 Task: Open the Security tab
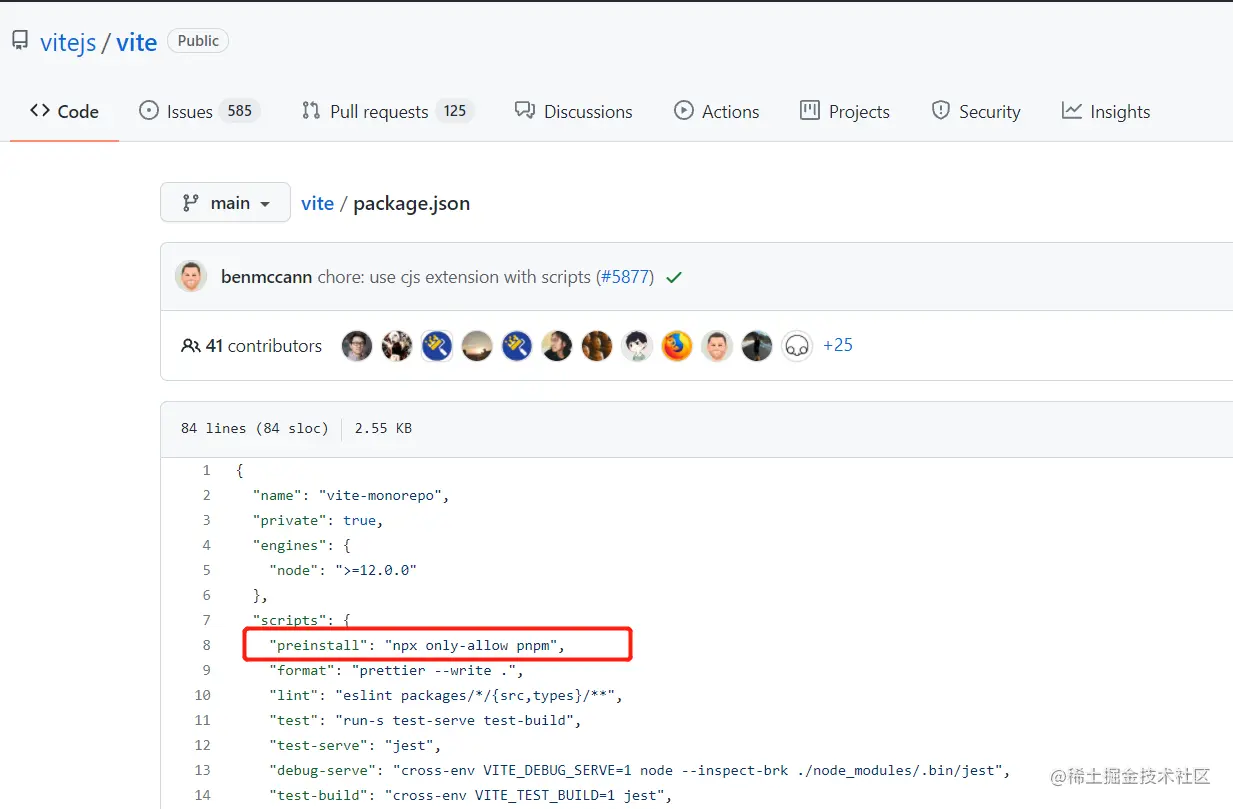point(976,111)
